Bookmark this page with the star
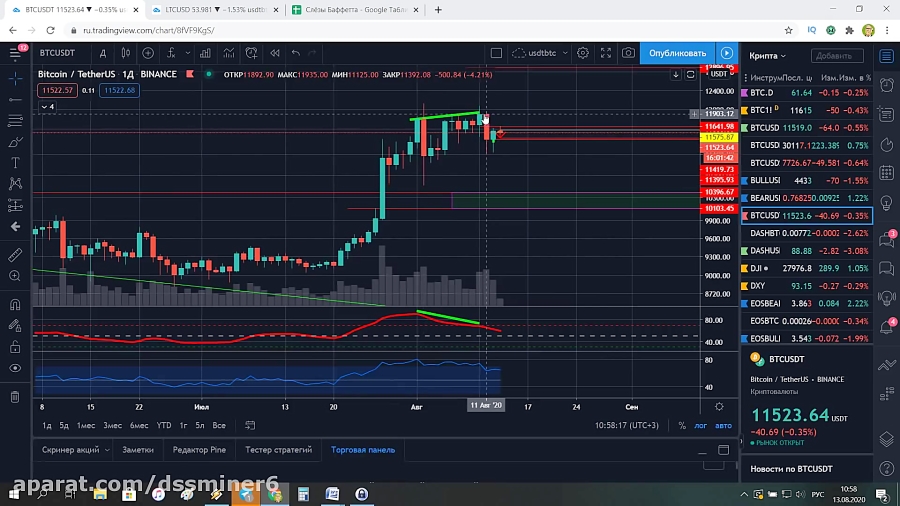Viewport: 900px width, 506px height. point(788,30)
